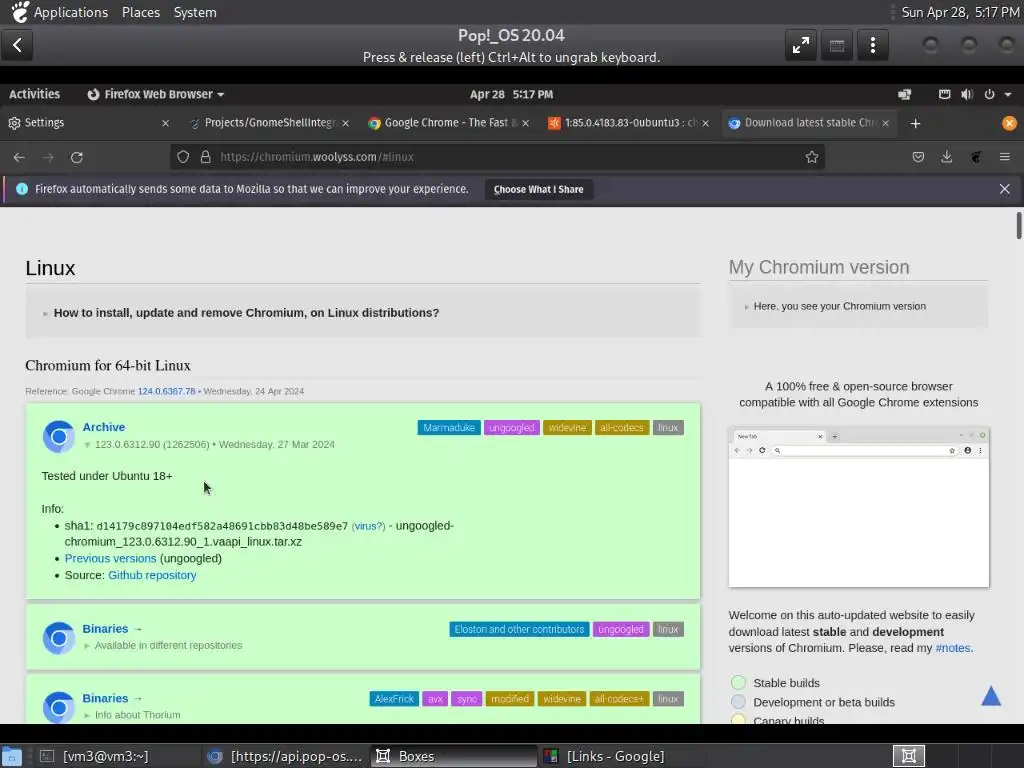This screenshot has height=768, width=1024.
Task: Bookmark this page with star icon
Action: point(812,157)
